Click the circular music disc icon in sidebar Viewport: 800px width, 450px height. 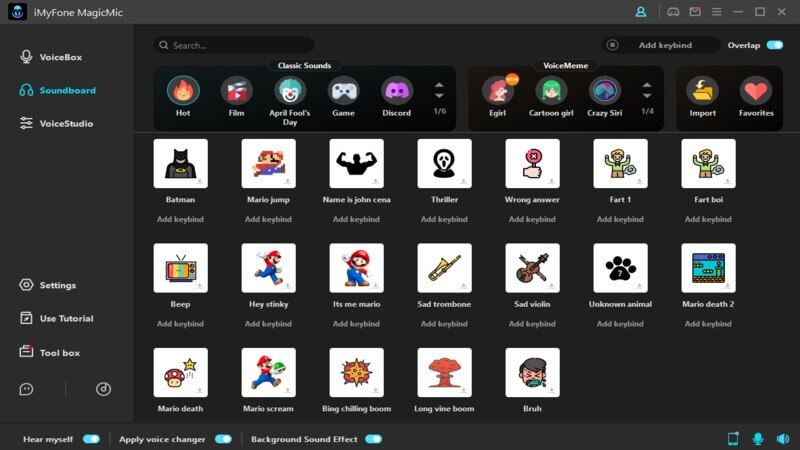click(104, 389)
